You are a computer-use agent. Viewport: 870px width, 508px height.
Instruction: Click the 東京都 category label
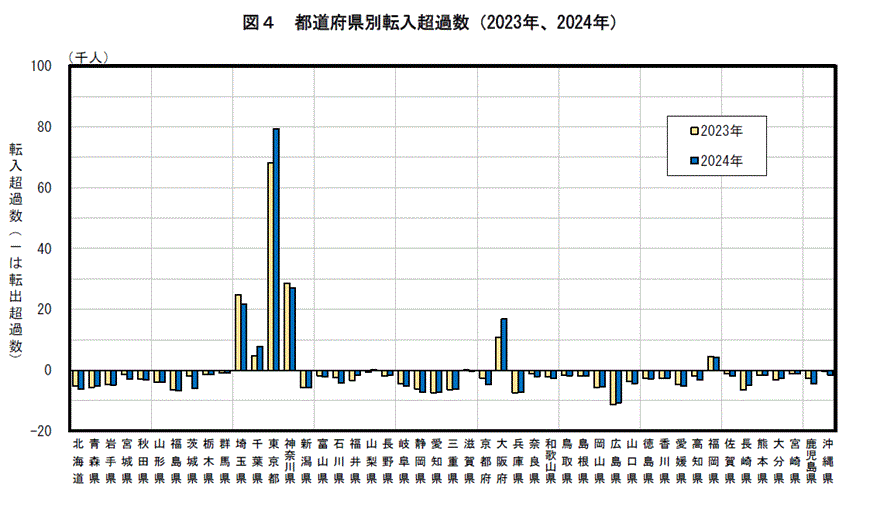click(x=273, y=462)
